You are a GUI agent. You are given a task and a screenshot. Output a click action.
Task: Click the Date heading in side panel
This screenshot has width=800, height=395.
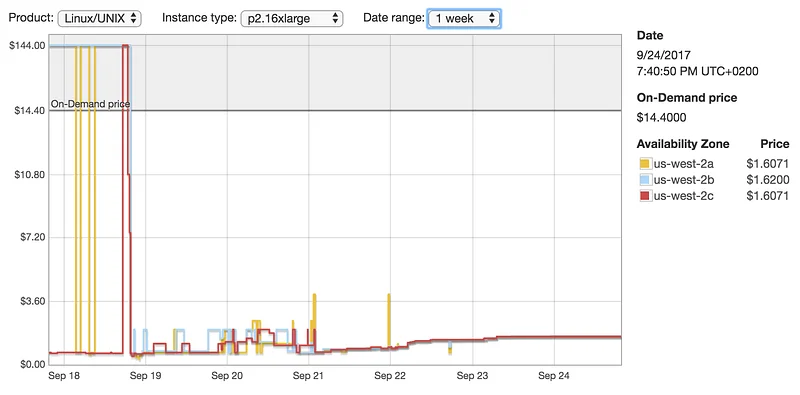(x=650, y=36)
